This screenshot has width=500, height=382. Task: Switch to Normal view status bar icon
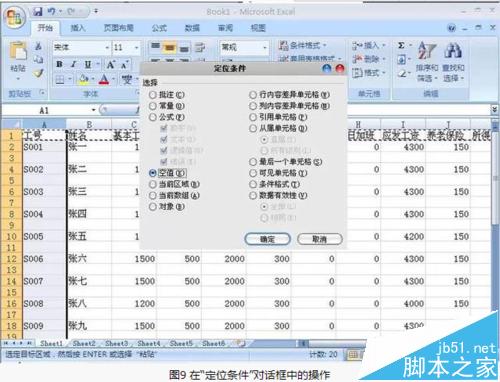point(353,355)
